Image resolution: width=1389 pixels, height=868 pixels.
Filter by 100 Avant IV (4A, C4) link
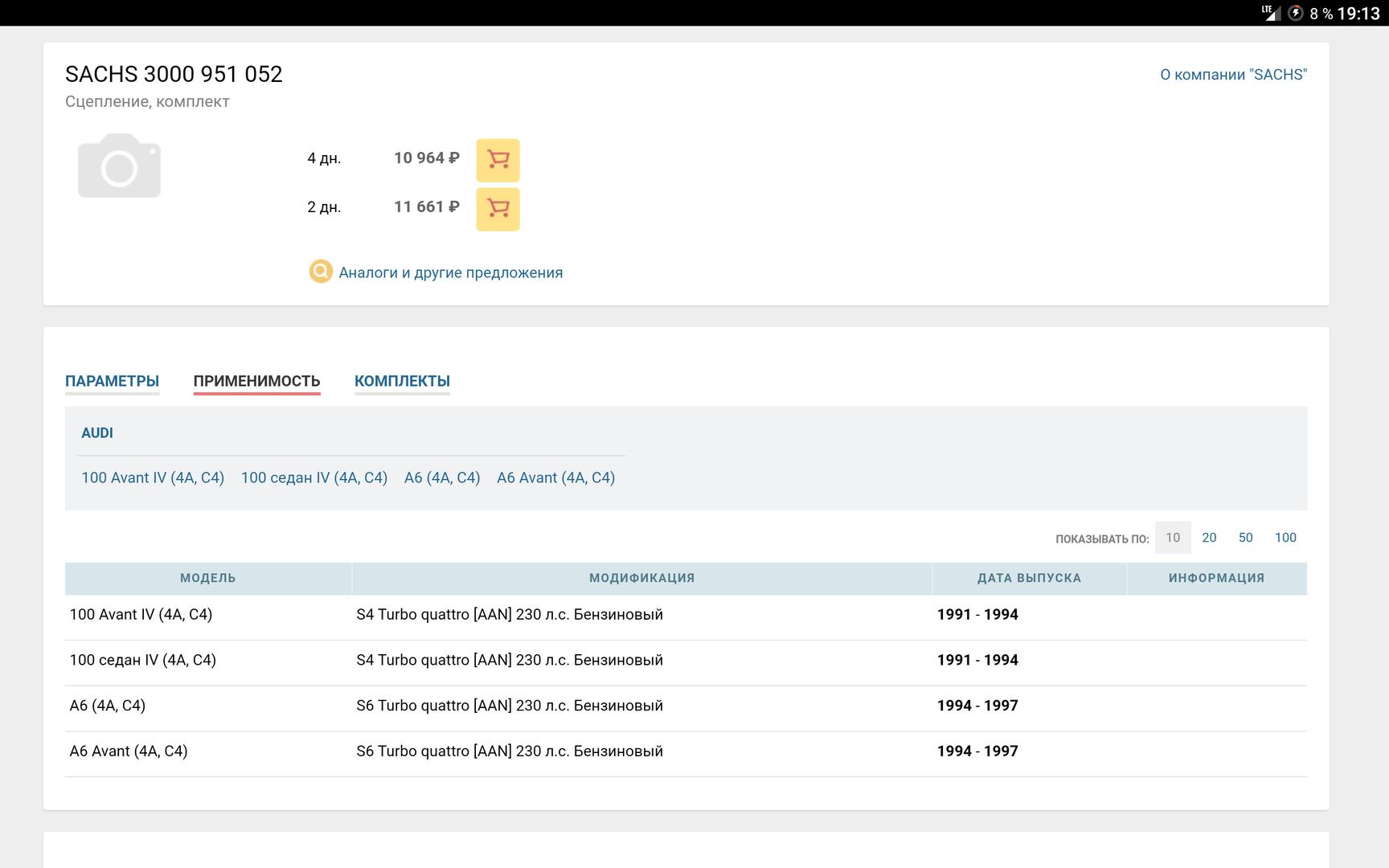tap(153, 477)
